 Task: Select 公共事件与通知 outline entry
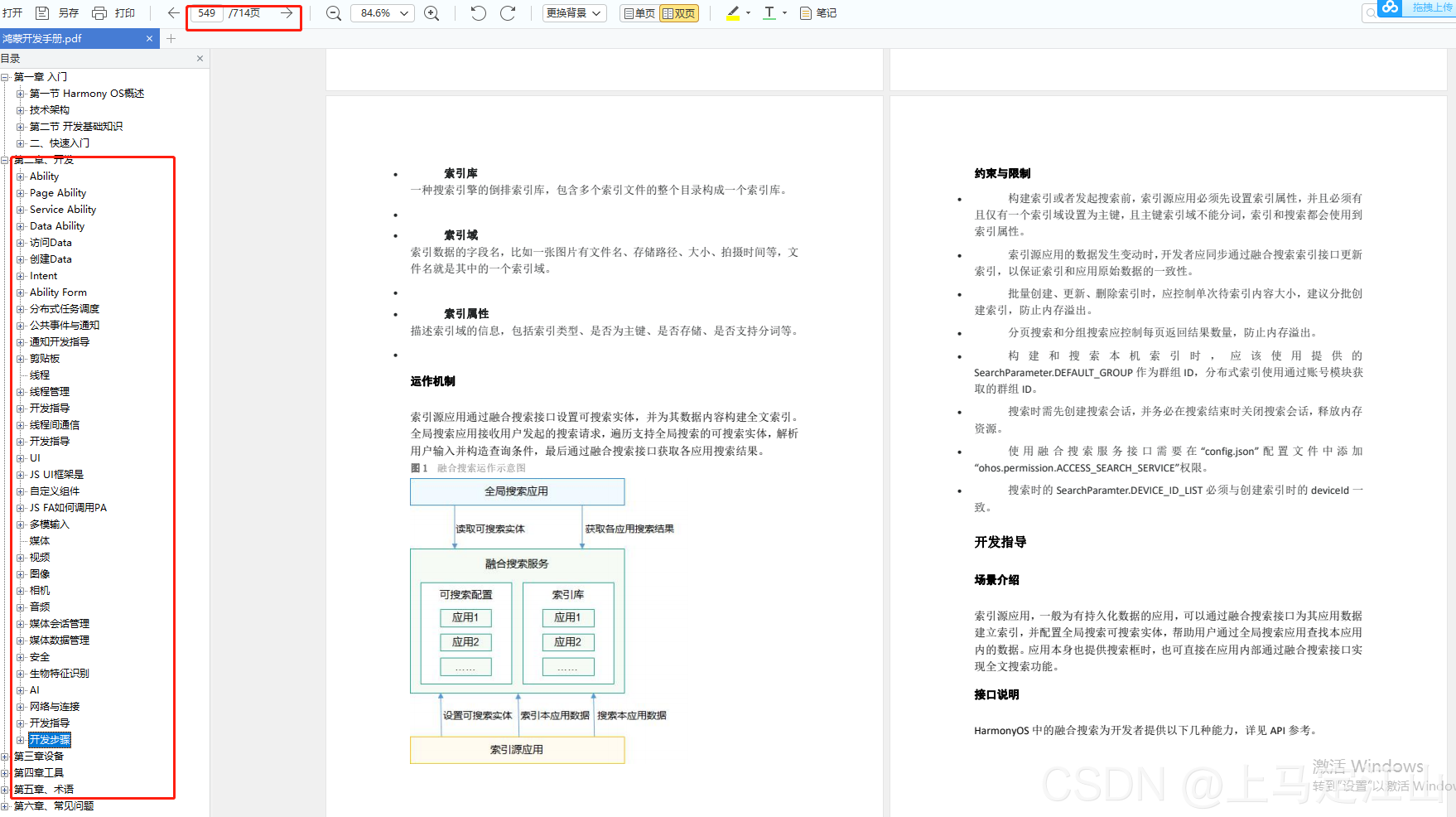coord(65,326)
